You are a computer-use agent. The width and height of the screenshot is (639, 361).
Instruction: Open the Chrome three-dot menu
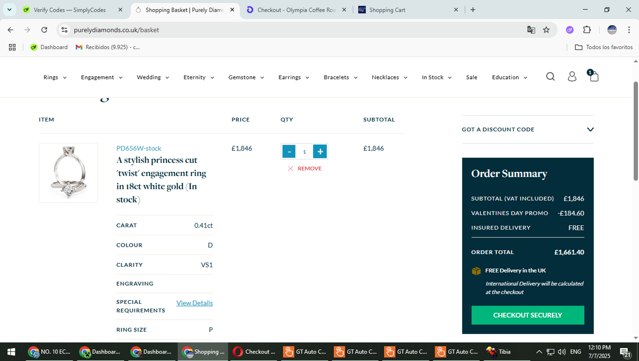coord(629,30)
